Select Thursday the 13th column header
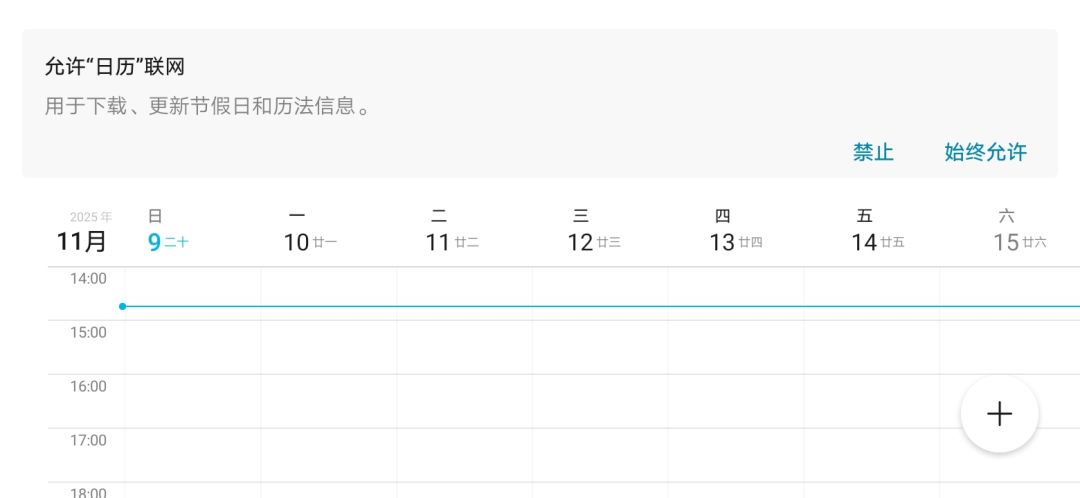The width and height of the screenshot is (1080, 498). click(x=736, y=232)
